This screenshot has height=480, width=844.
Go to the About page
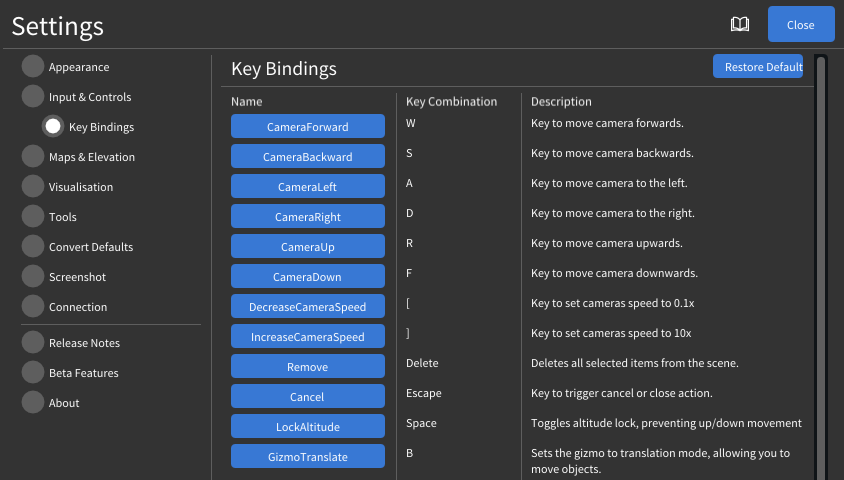coord(64,403)
